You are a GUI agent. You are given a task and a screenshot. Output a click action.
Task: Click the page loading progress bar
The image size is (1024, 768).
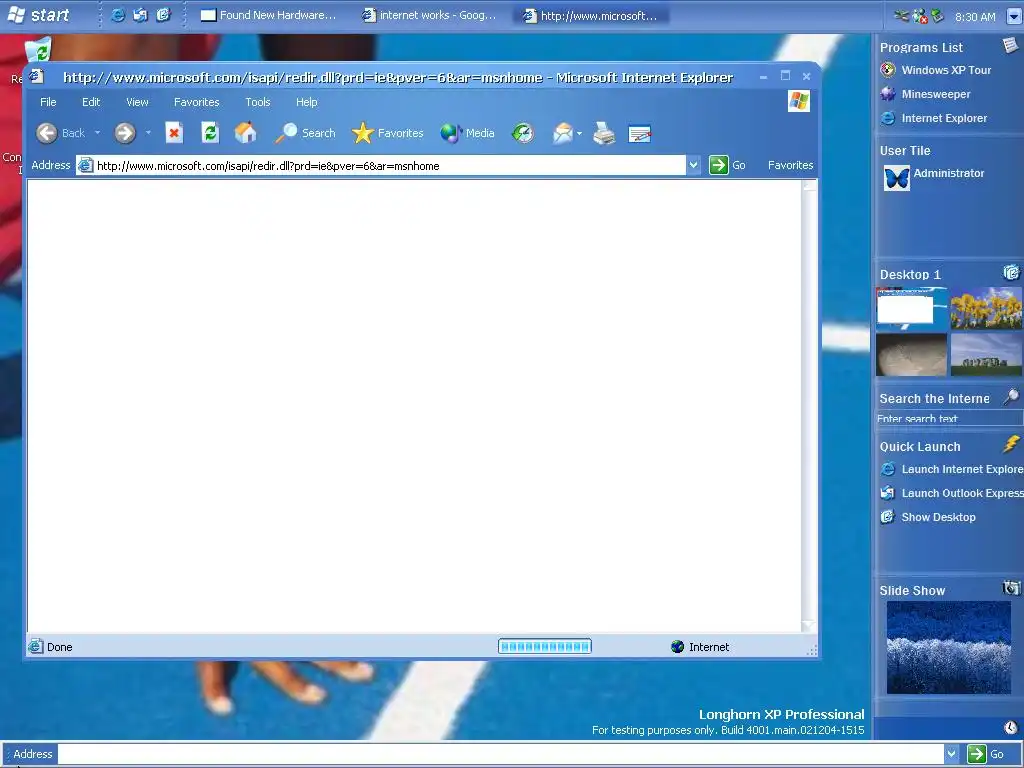coord(545,647)
